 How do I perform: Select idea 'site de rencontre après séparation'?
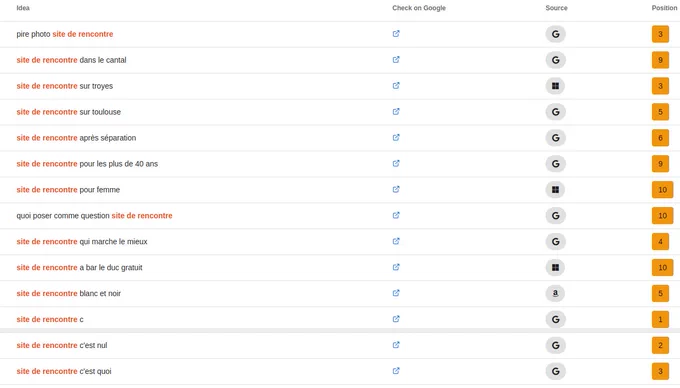point(76,138)
